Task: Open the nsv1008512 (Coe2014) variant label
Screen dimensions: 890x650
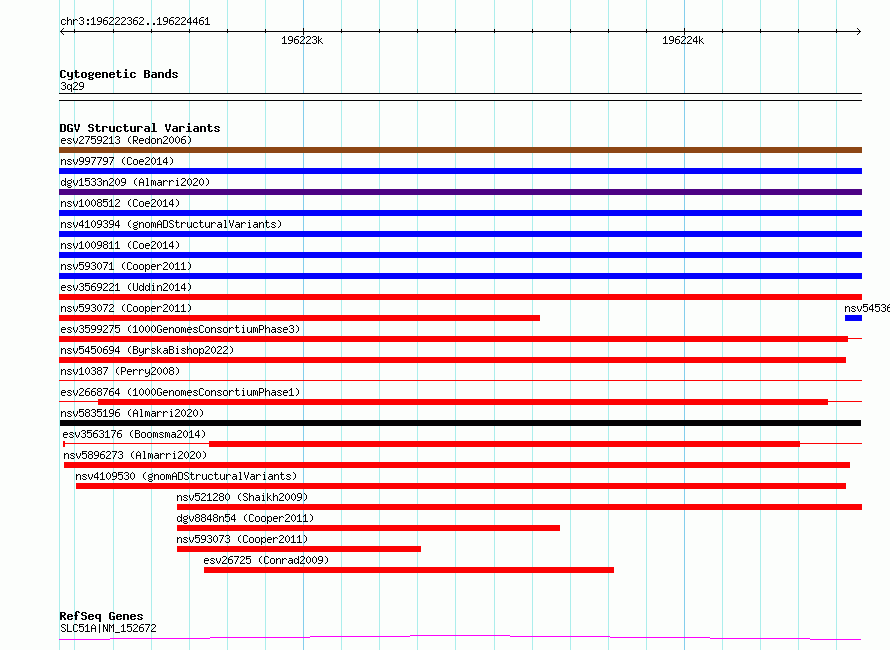Action: [x=120, y=203]
